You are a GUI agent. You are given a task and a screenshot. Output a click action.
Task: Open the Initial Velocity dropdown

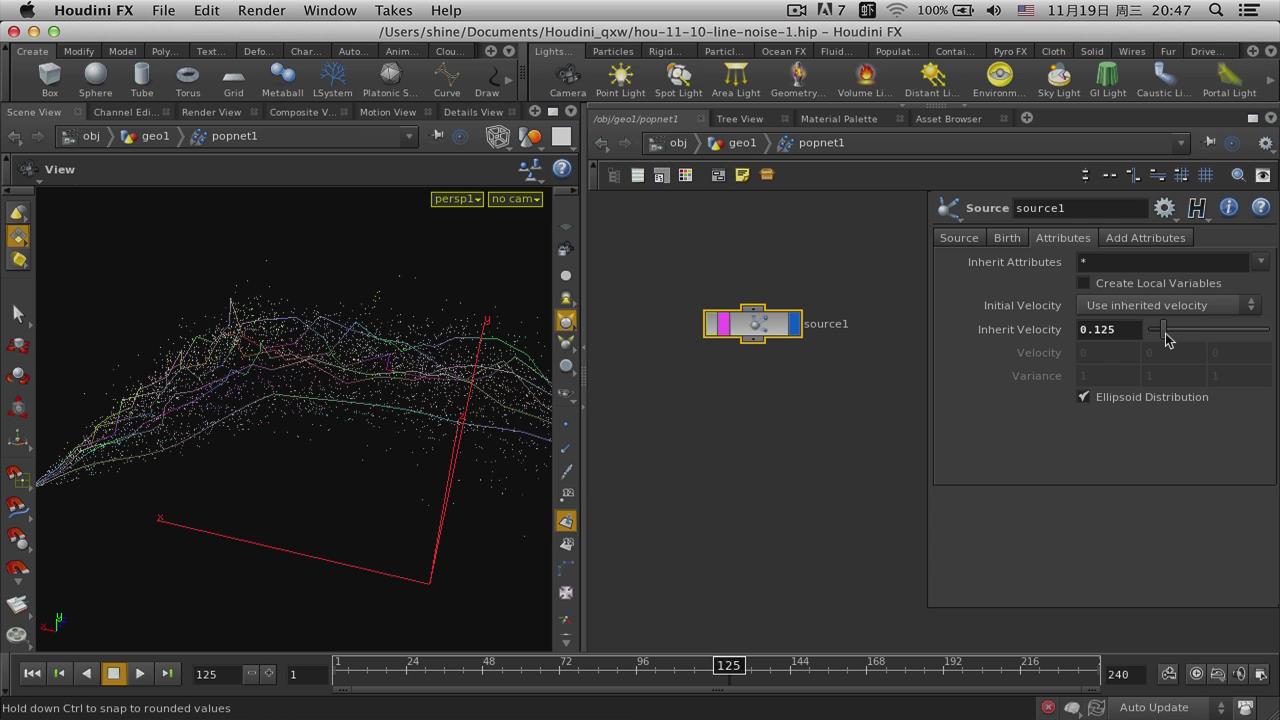click(x=1167, y=305)
